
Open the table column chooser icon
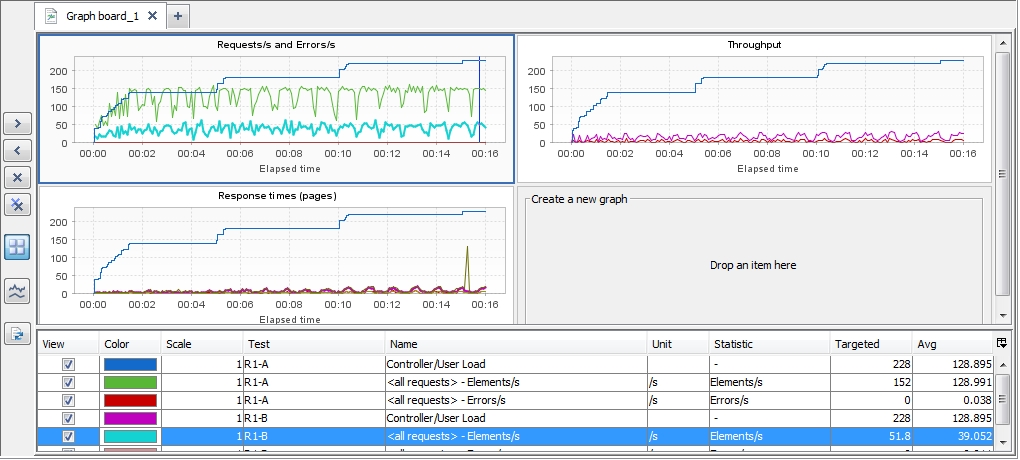pos(1002,343)
